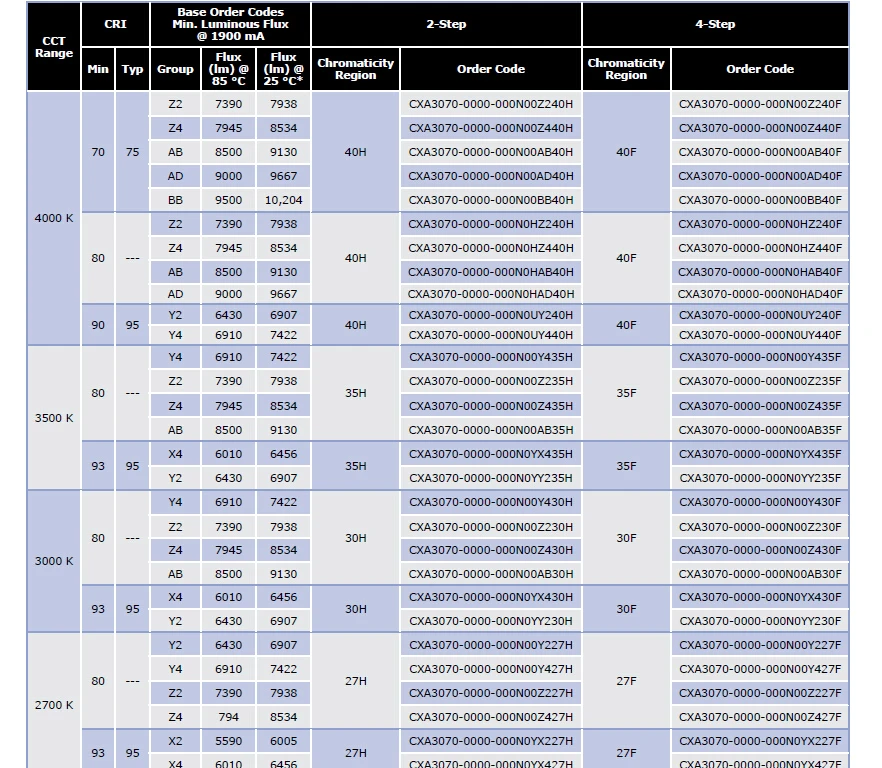This screenshot has height=768, width=882.
Task: Select the BB group cell
Action: point(175,200)
